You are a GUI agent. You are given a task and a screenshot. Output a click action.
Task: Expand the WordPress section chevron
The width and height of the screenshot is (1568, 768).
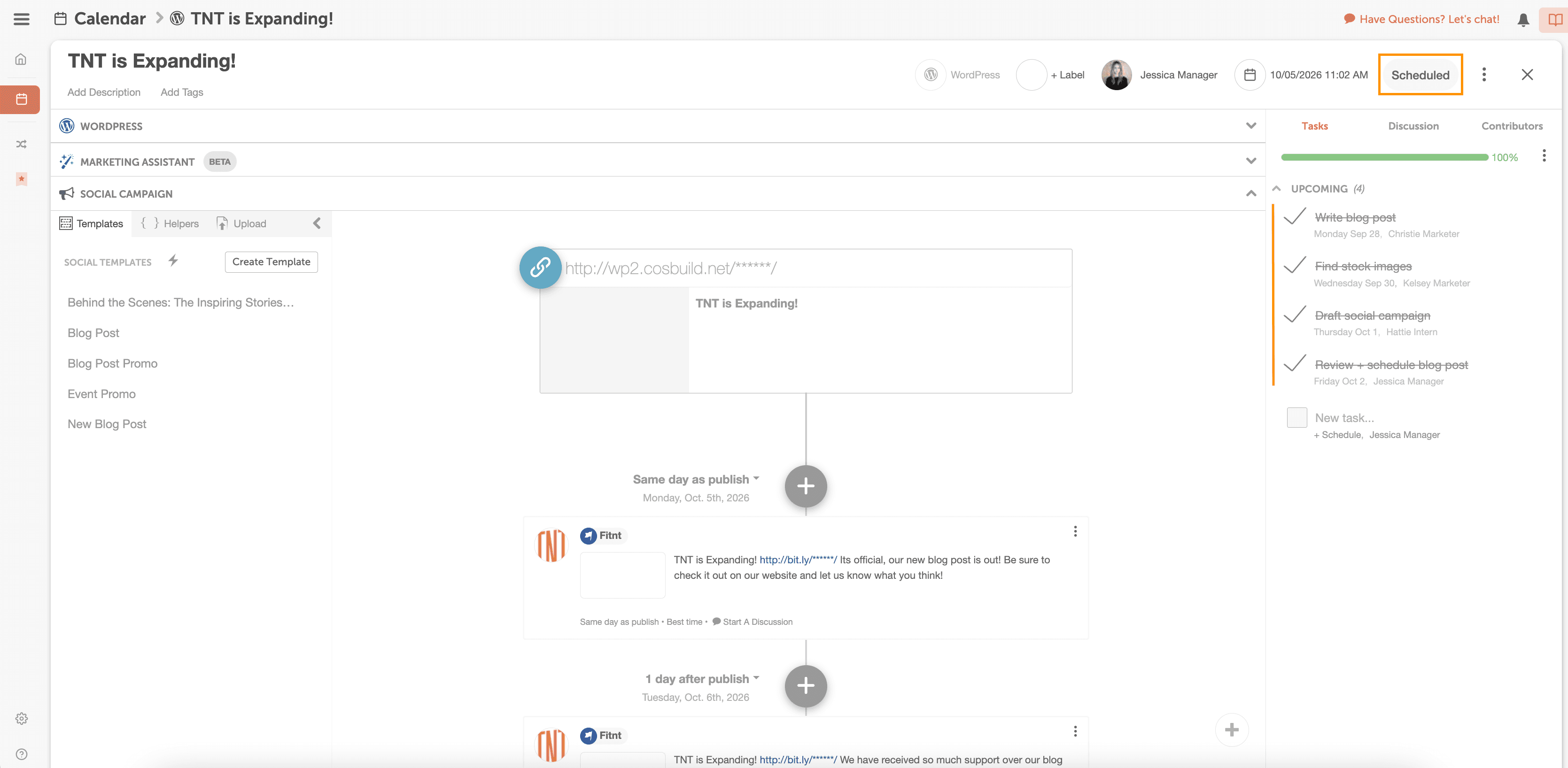click(1251, 126)
